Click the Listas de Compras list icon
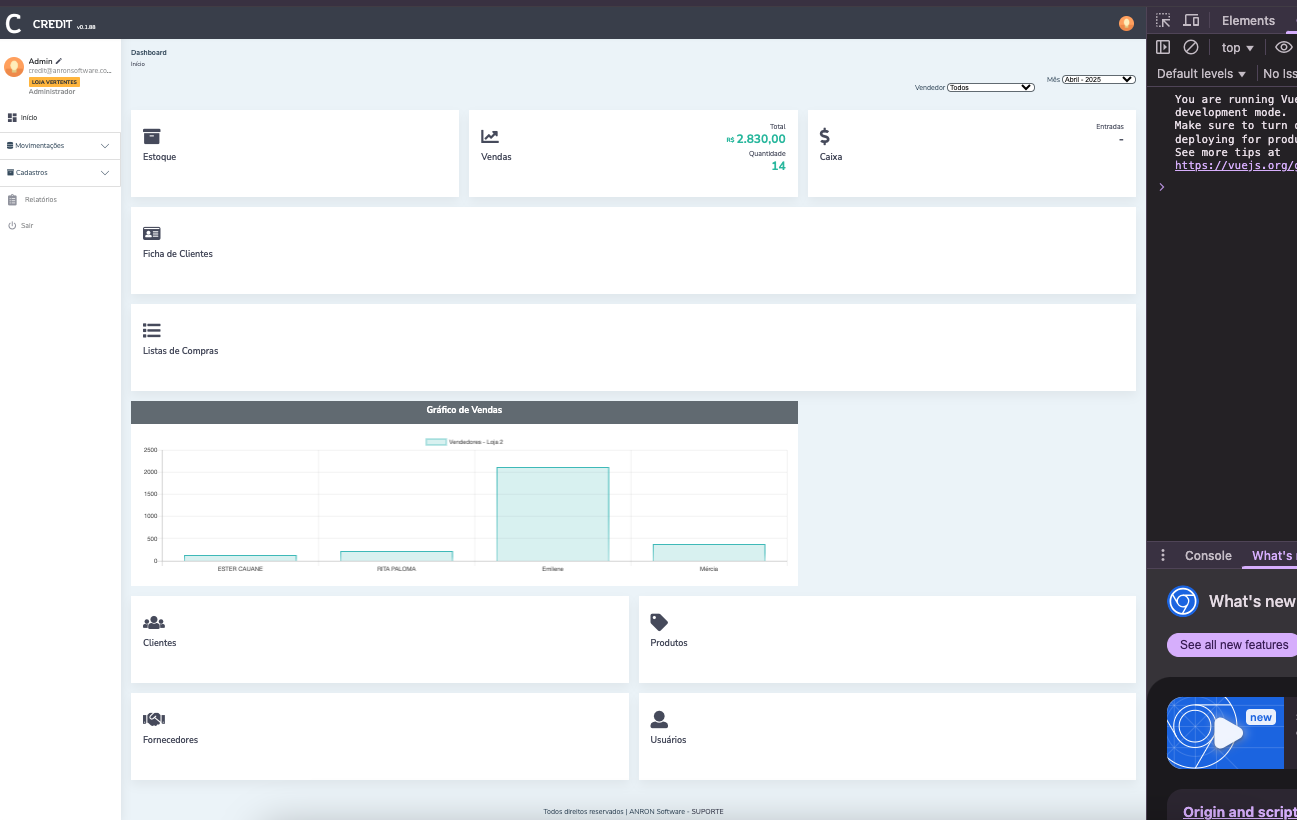Viewport: 1297px width, 820px height. [x=152, y=330]
